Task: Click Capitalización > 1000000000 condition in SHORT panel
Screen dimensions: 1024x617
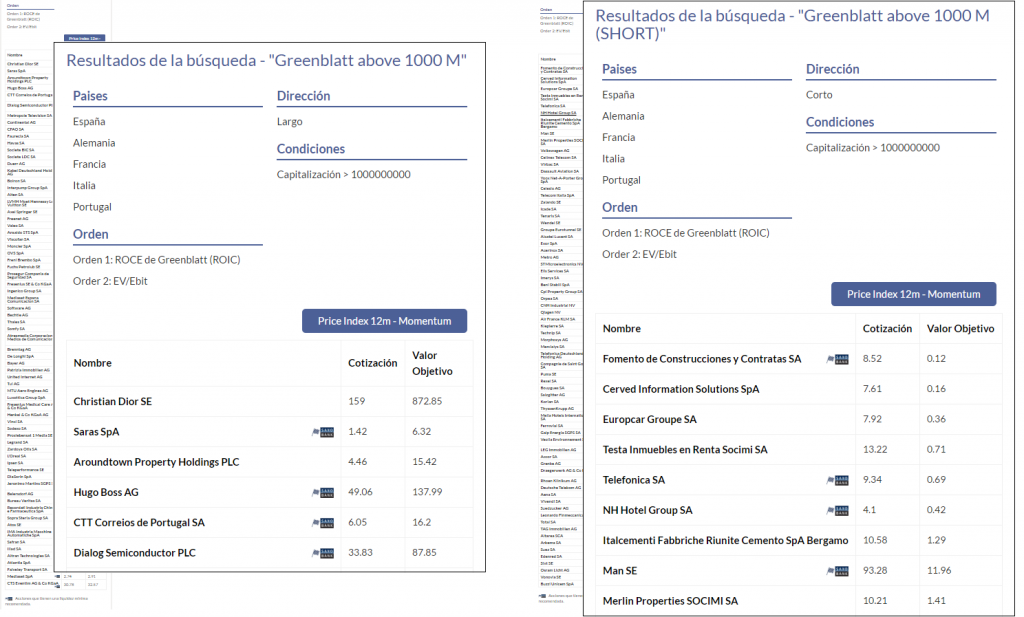Action: [872, 148]
